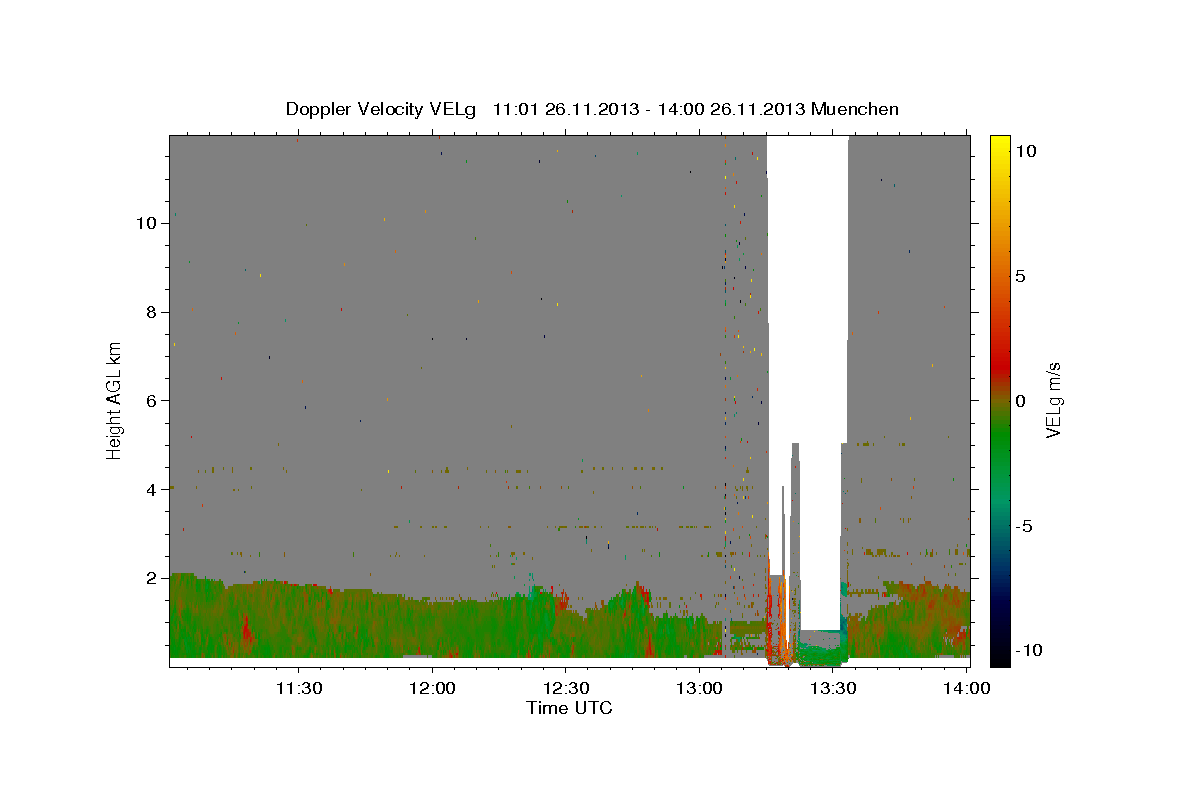Click the plot title 'Doppler Velocity VELg'

(382, 109)
